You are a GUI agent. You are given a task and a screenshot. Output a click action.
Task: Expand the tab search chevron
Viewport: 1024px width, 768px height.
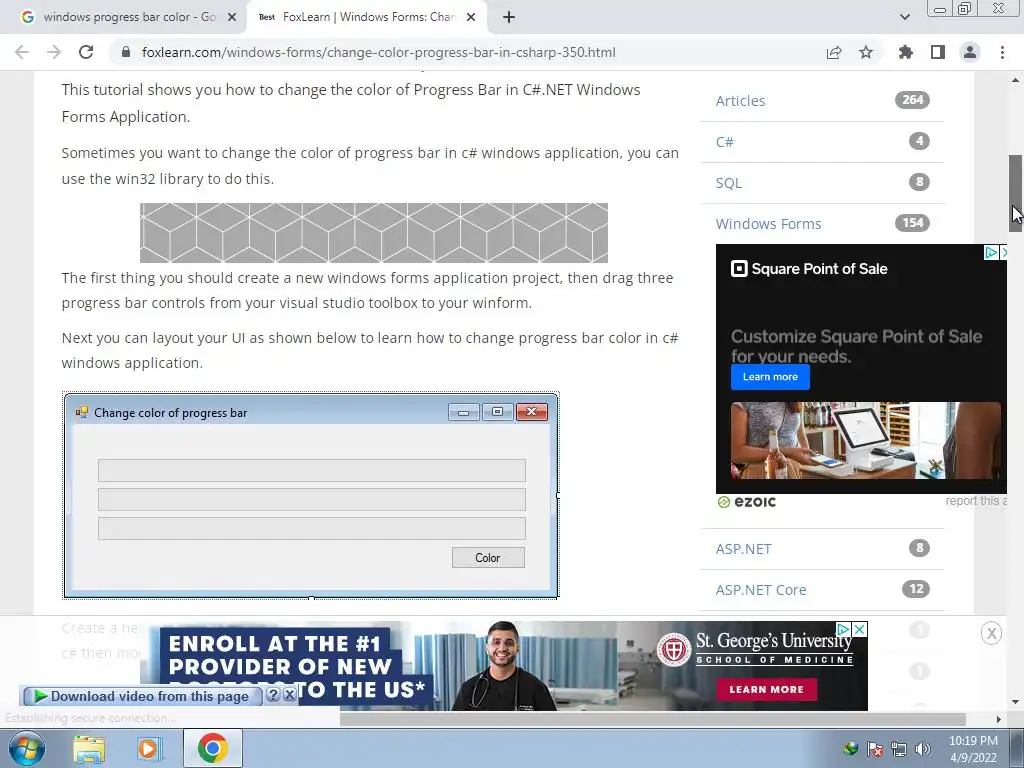pos(904,17)
